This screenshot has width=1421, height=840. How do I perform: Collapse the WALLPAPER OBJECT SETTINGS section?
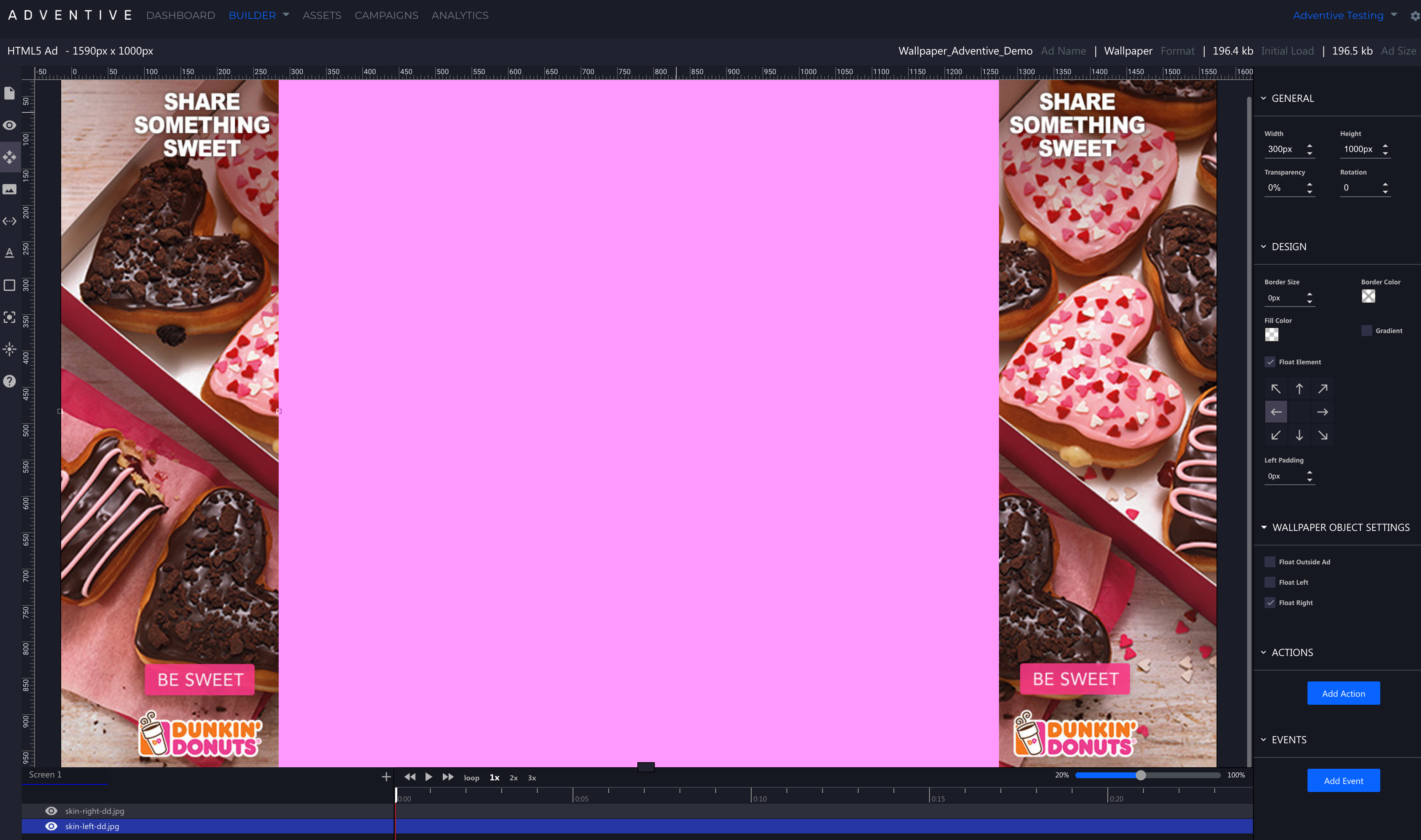tap(1263, 528)
